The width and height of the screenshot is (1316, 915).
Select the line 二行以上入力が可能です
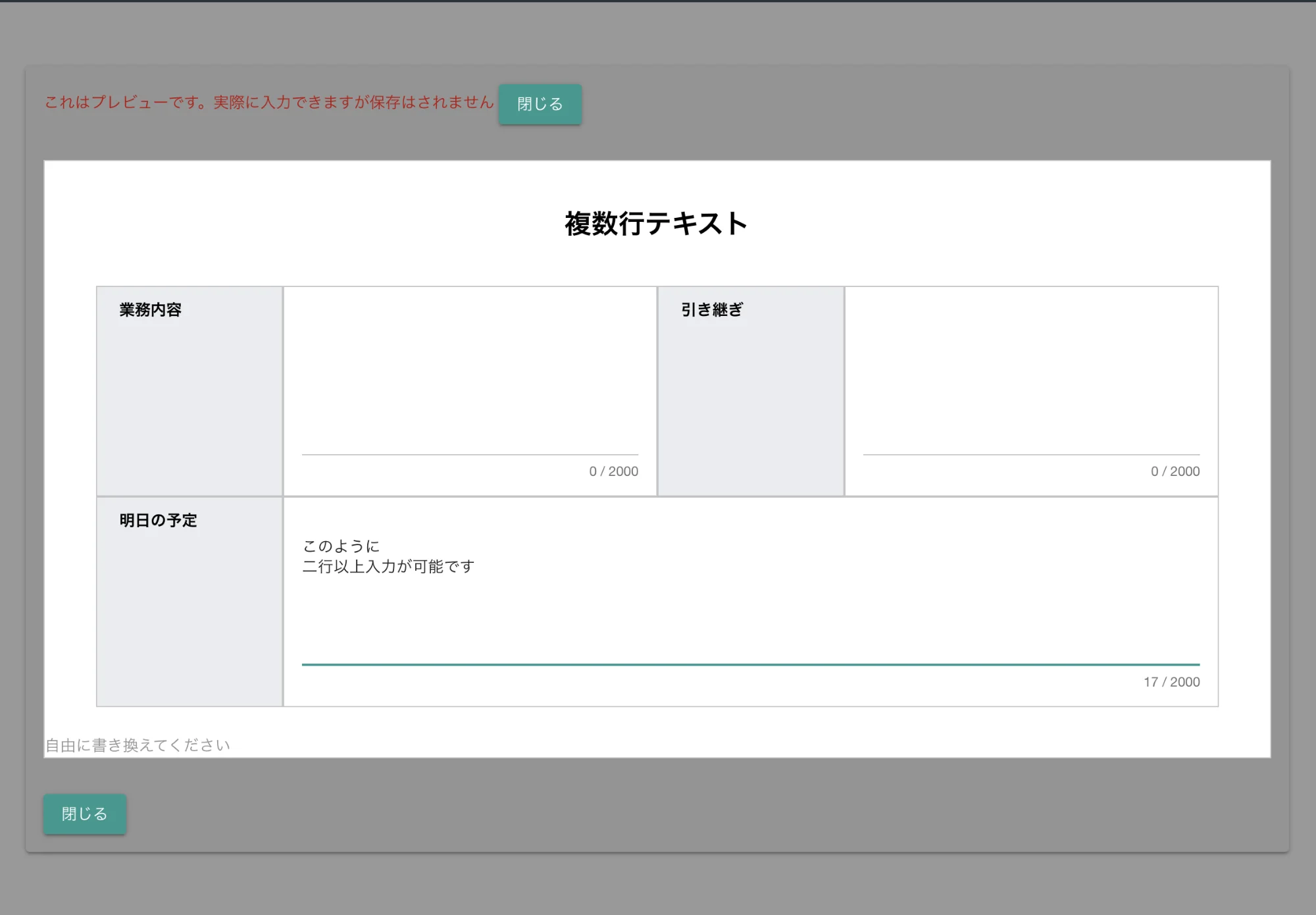[x=388, y=565]
